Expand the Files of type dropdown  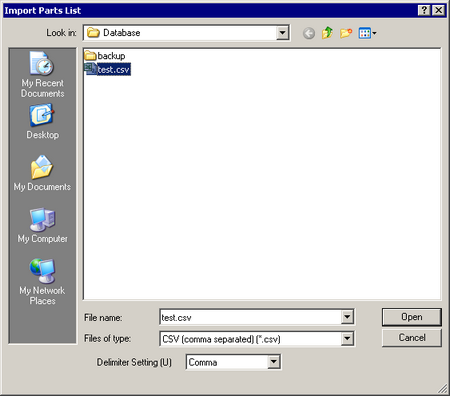pyautogui.click(x=347, y=339)
